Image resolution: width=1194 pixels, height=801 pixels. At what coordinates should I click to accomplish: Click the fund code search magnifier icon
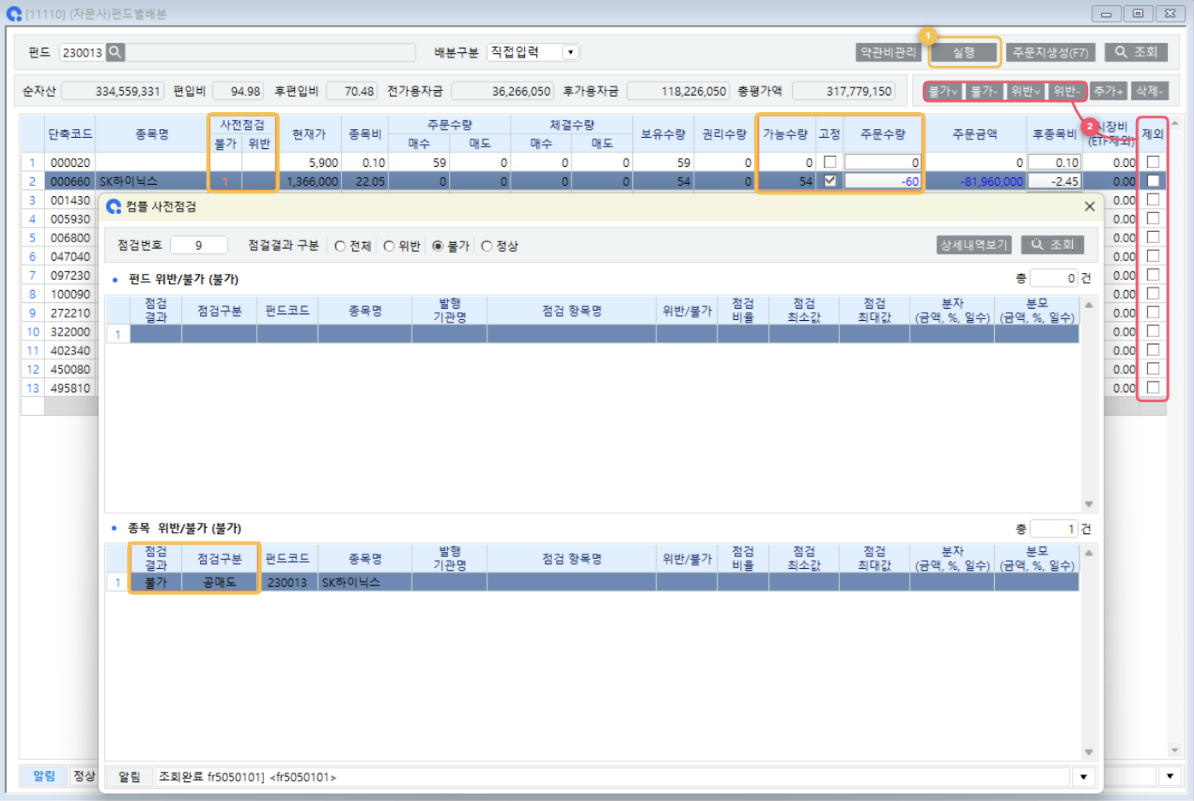coord(115,53)
